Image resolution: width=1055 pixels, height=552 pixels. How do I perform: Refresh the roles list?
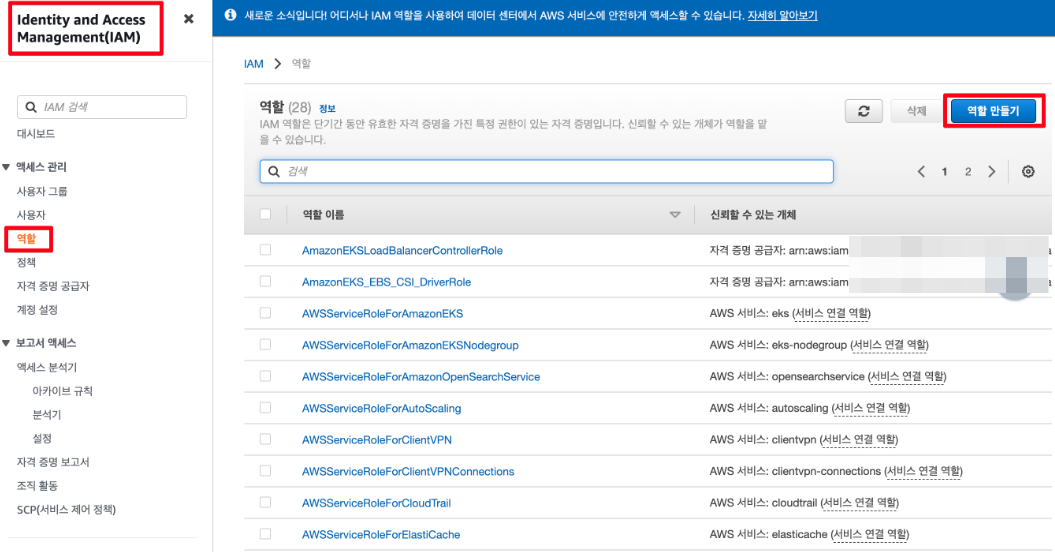tap(864, 111)
